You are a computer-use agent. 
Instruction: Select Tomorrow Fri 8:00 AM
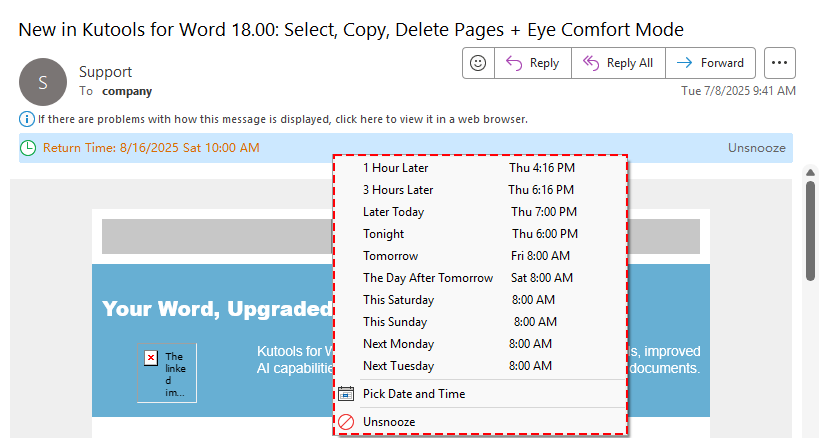click(481, 256)
